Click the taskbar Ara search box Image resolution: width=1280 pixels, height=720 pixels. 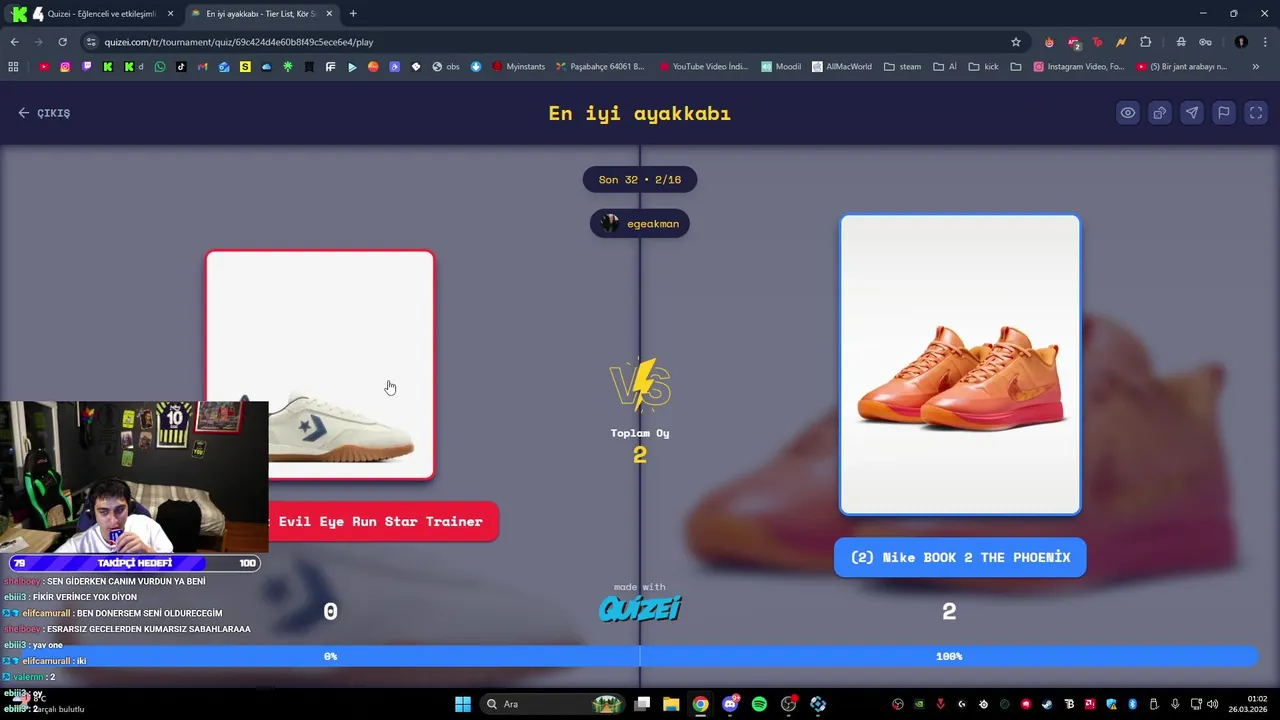pos(553,704)
